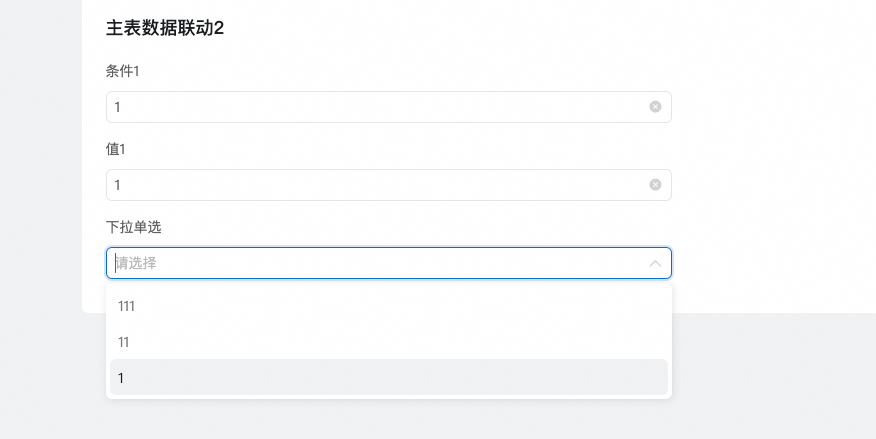Click the 条件1 field label
This screenshot has width=876, height=439.
point(123,71)
